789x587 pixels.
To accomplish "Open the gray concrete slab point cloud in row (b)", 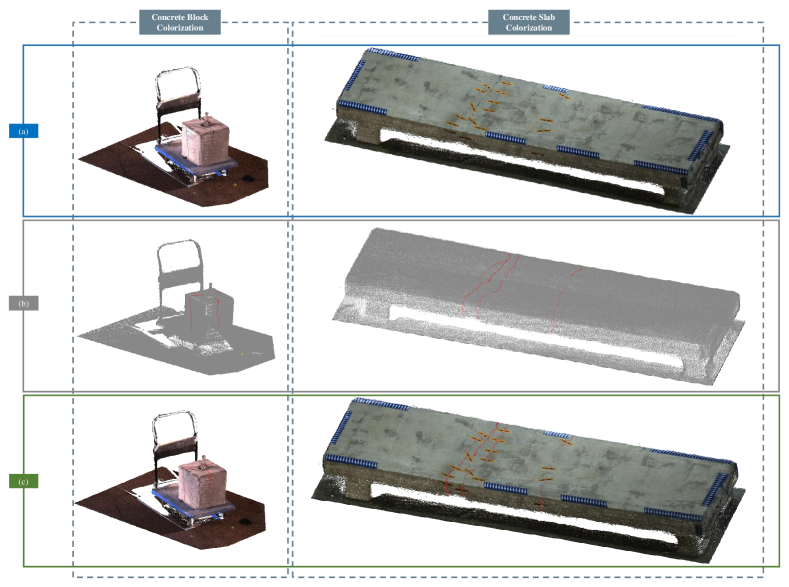I will pos(538,307).
